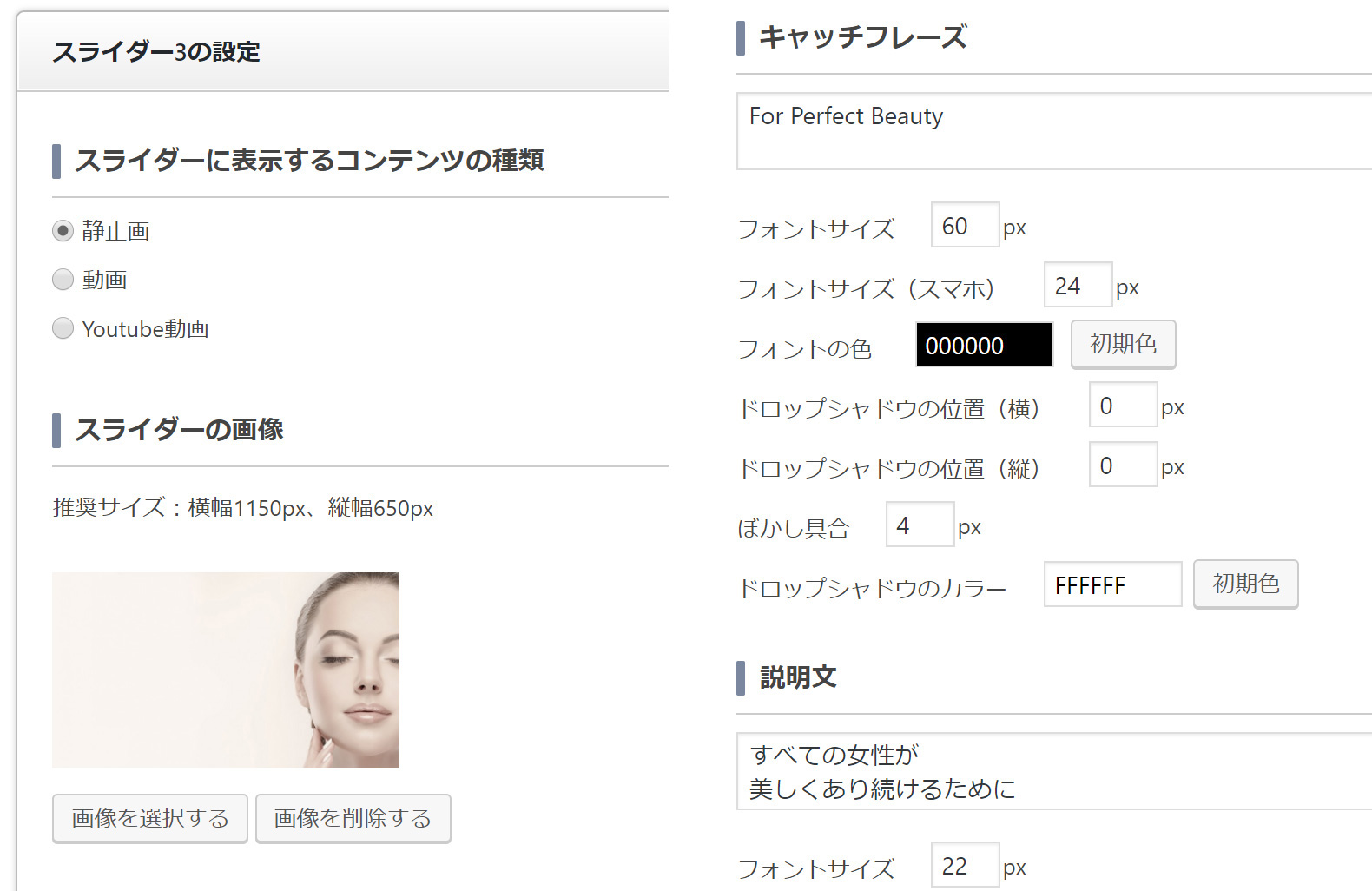Choose the Youtube動画 radio option
Image resolution: width=1372 pixels, height=891 pixels.
(63, 328)
